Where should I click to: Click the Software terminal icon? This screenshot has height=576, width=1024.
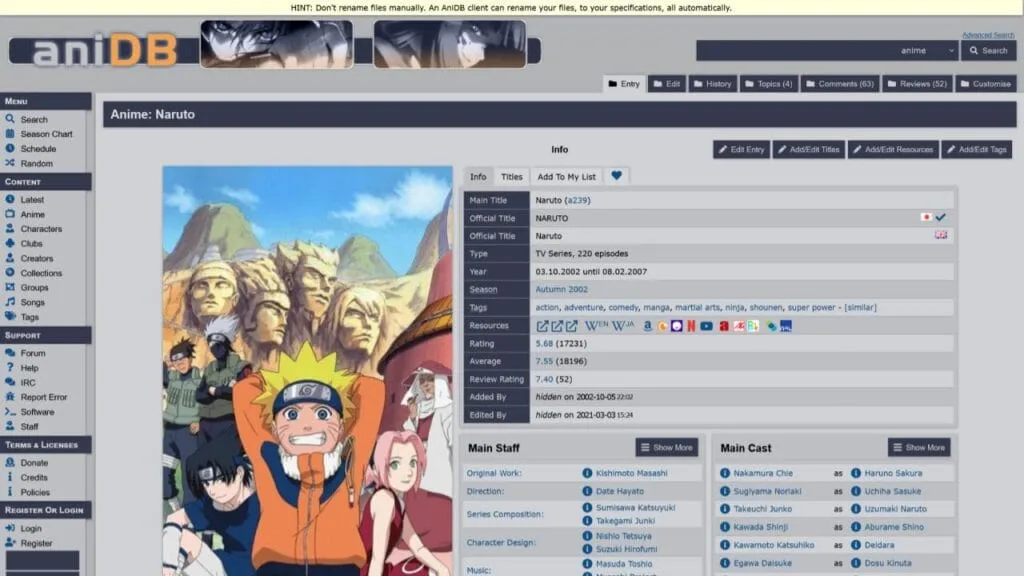pos(10,411)
